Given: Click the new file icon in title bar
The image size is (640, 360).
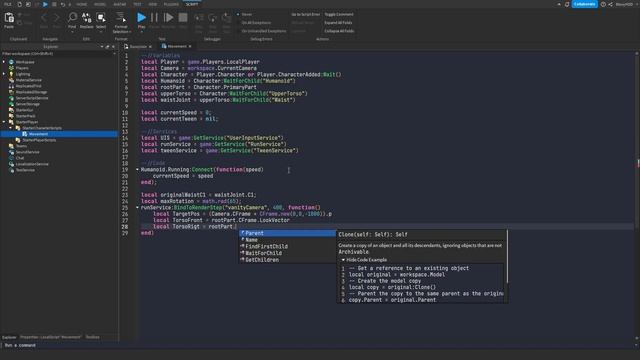Looking at the screenshot, I should coord(19,4).
